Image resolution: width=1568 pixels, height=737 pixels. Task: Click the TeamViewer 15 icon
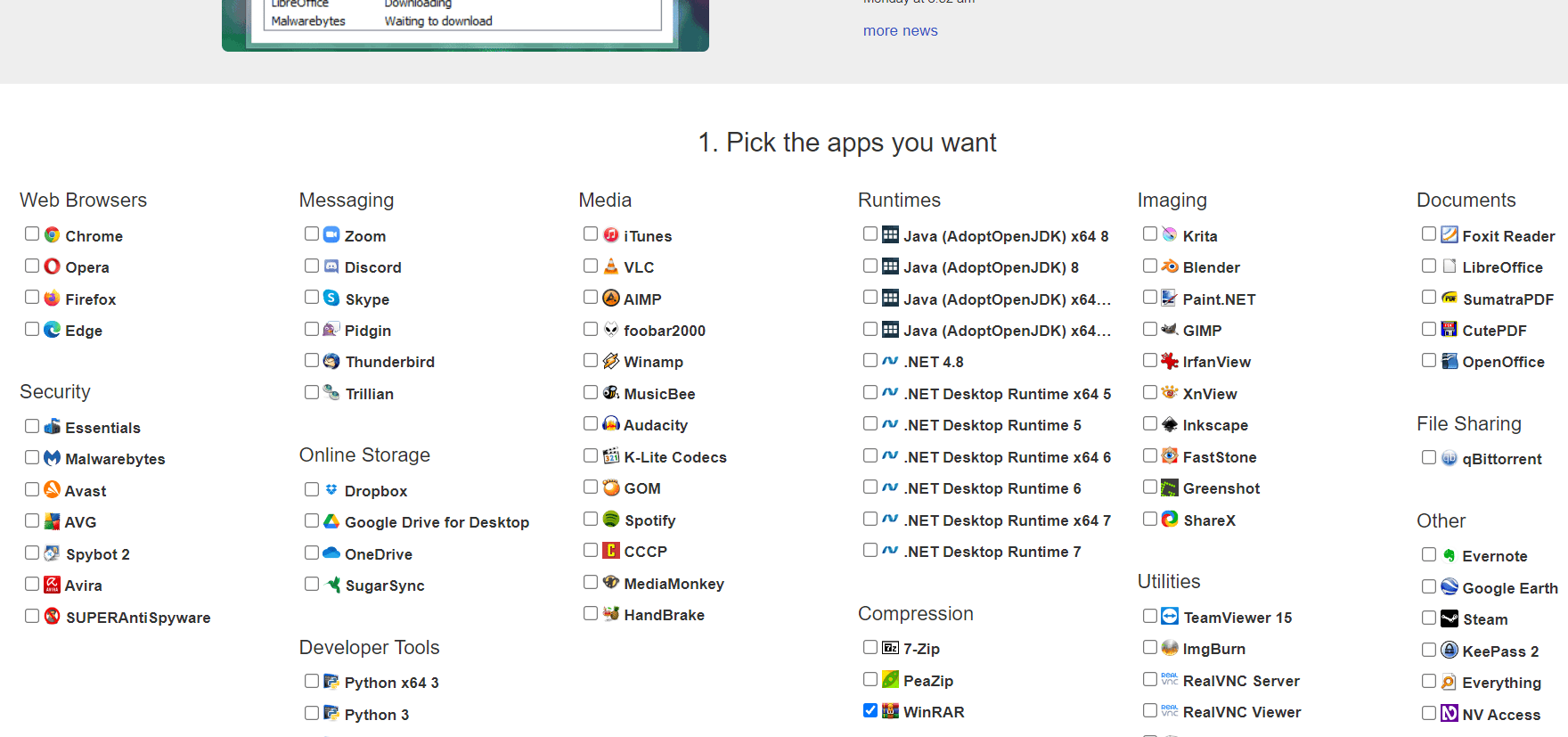(1170, 616)
